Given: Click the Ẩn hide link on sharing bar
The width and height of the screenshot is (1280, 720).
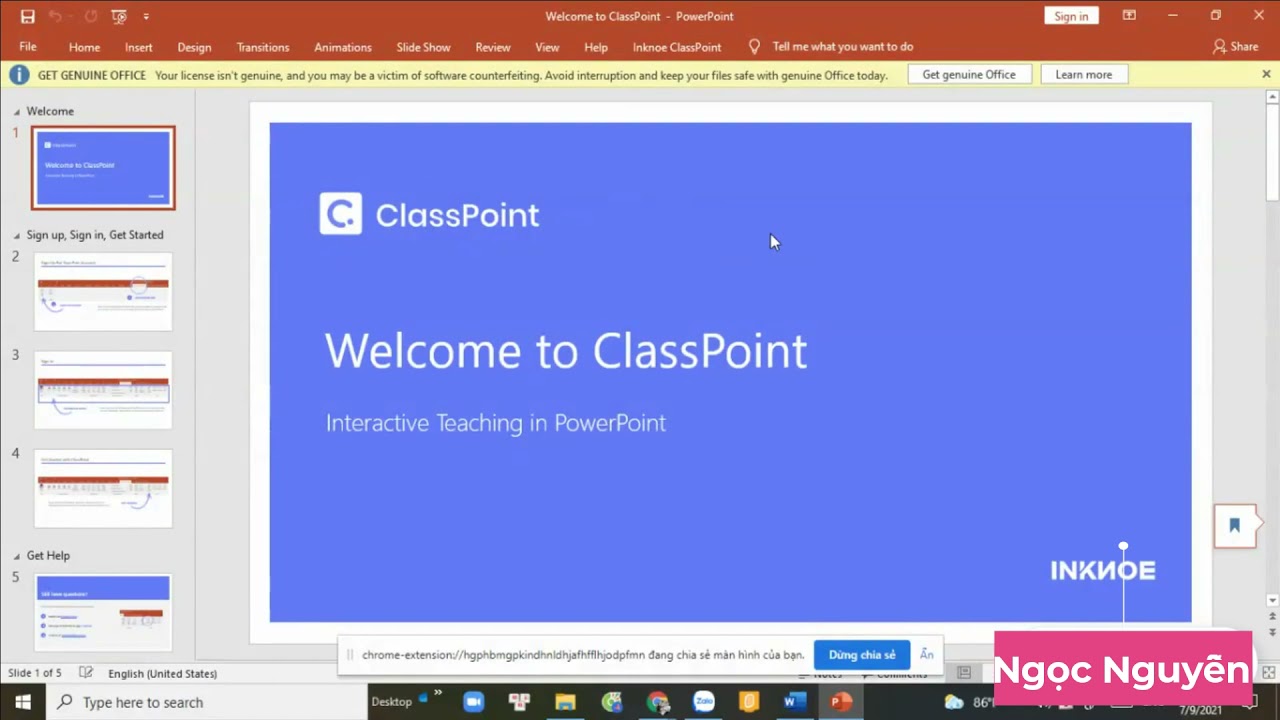Looking at the screenshot, I should (x=927, y=655).
